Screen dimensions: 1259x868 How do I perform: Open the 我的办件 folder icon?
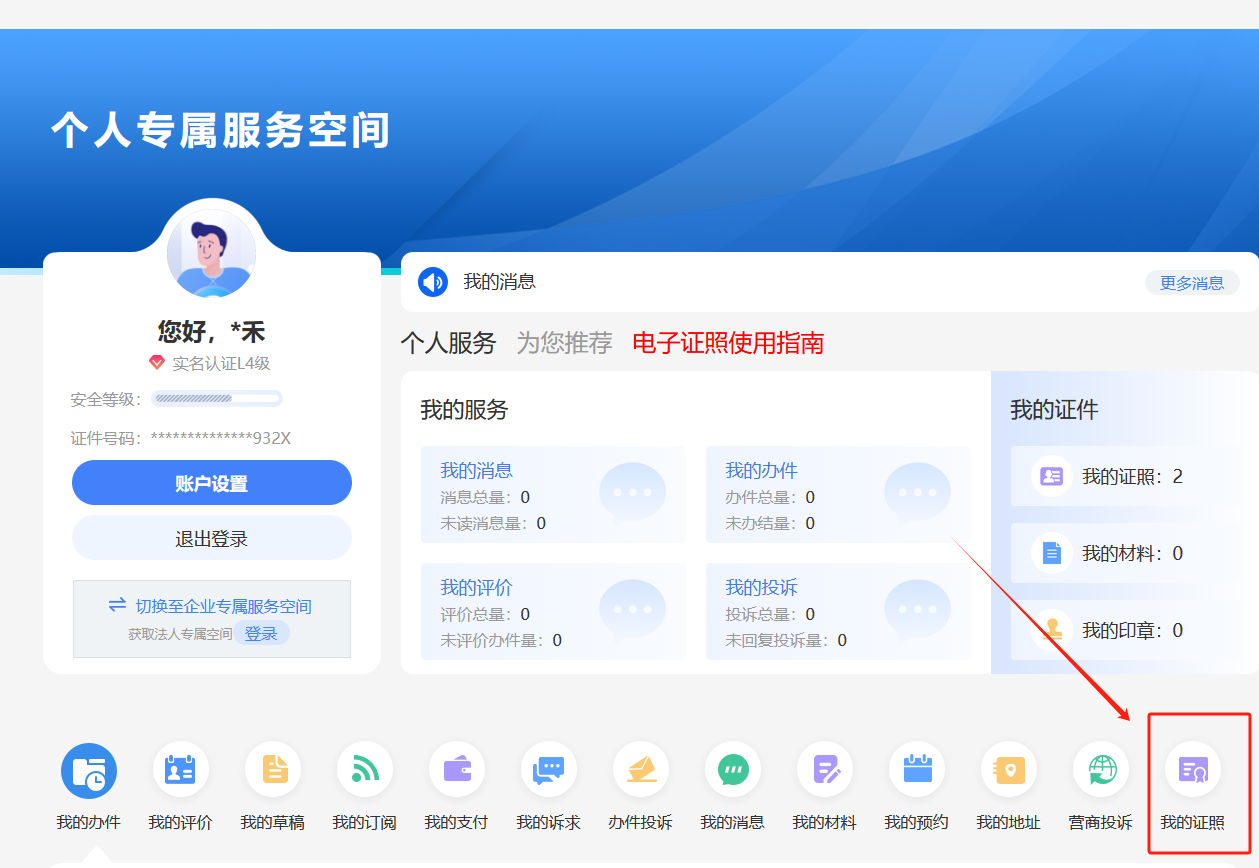point(89,770)
